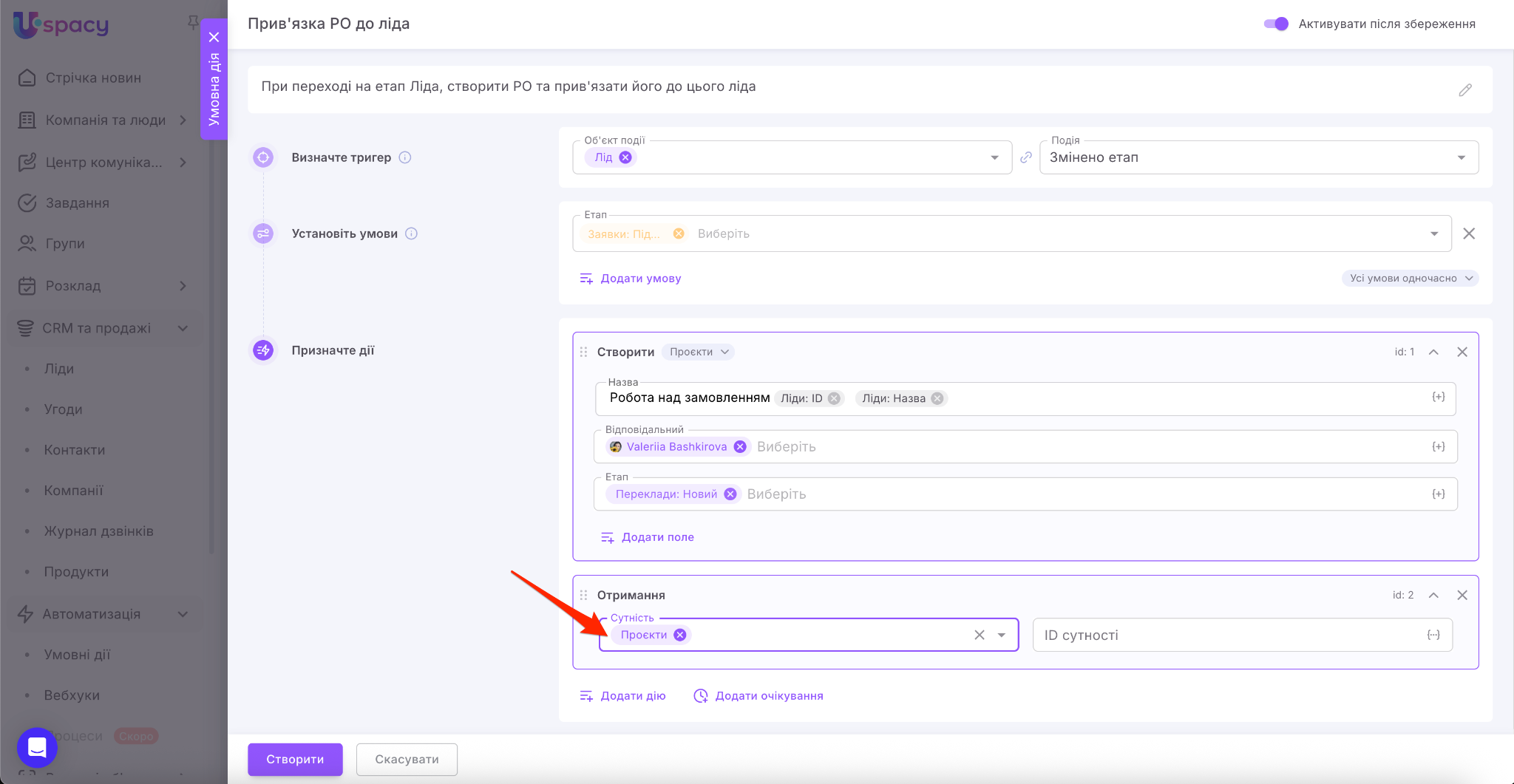Collapse the Створити action block
This screenshot has height=784, width=1514.
[x=1433, y=352]
